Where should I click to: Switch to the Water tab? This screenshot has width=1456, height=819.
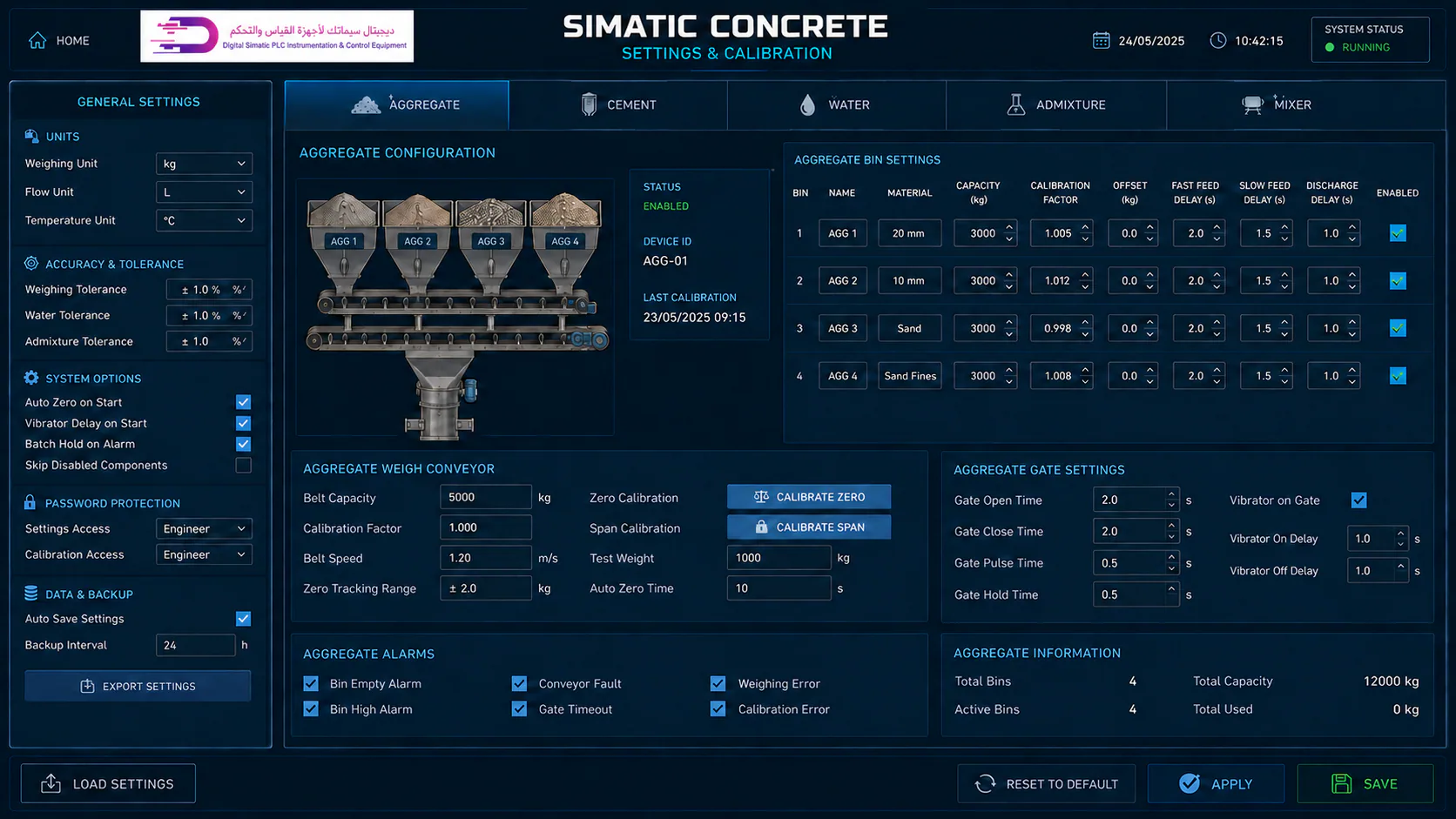coord(837,104)
